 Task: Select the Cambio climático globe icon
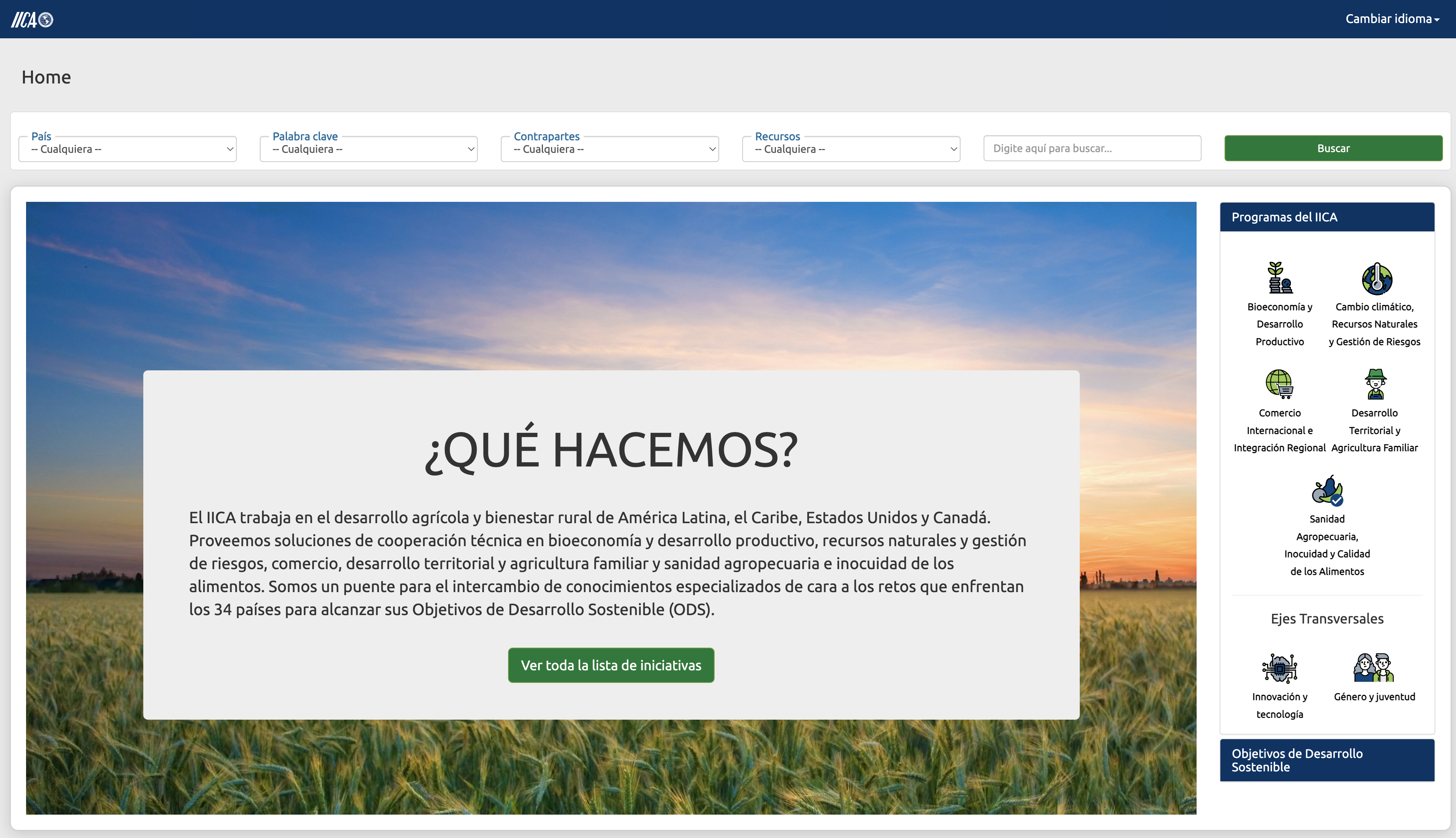click(x=1376, y=278)
